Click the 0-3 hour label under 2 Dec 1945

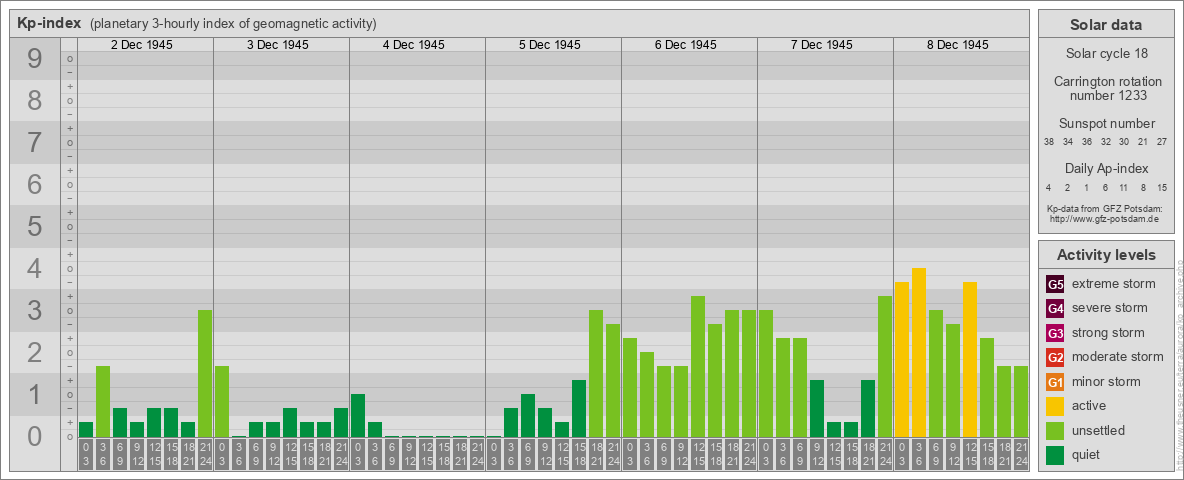(x=86, y=456)
